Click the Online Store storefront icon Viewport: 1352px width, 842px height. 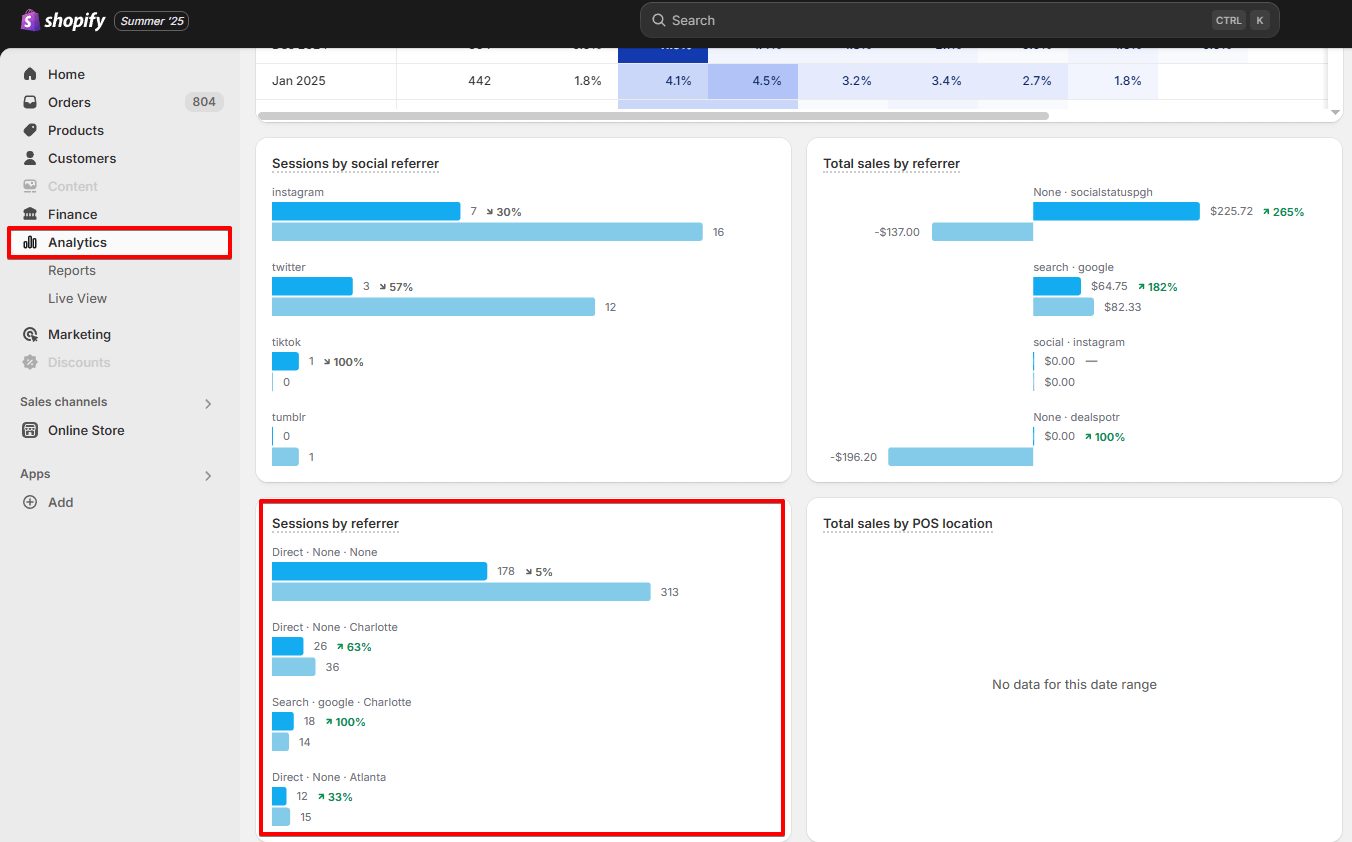30,430
